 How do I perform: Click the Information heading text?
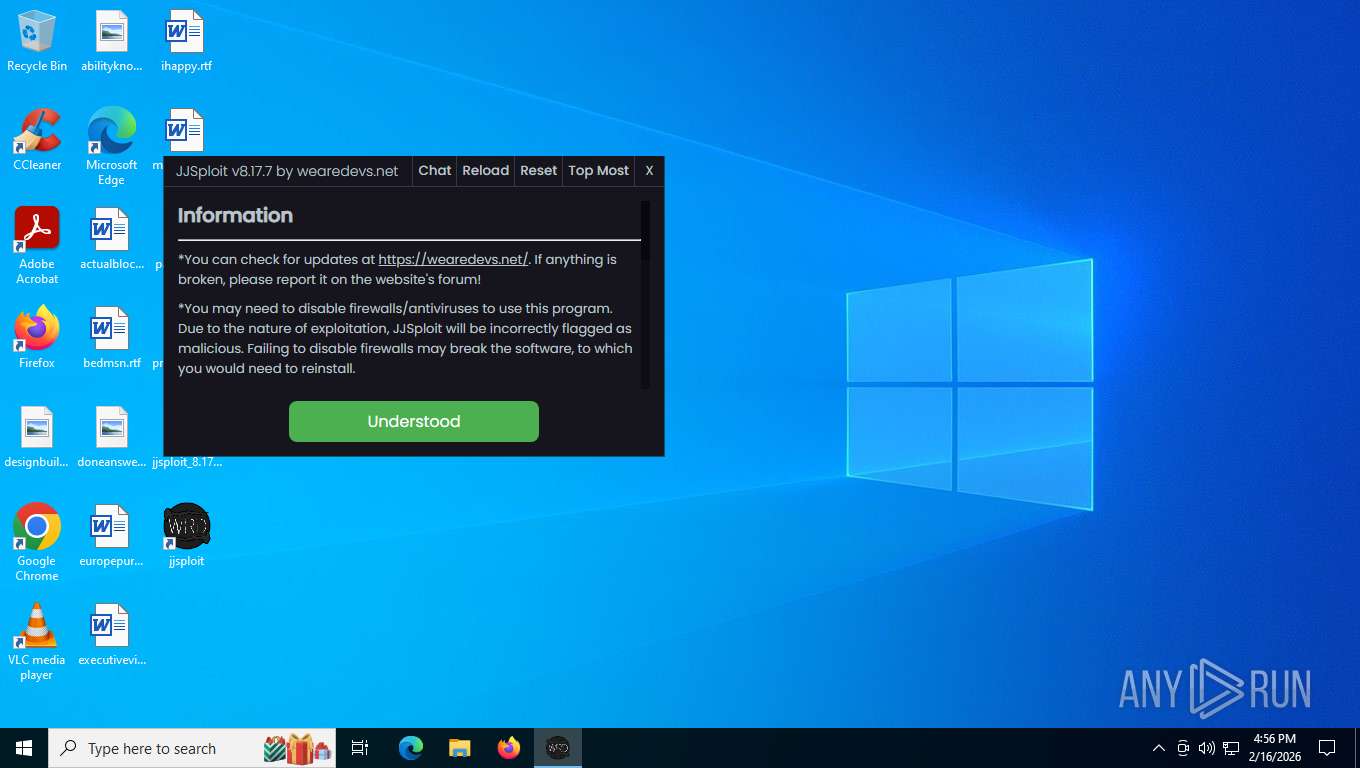coord(235,215)
